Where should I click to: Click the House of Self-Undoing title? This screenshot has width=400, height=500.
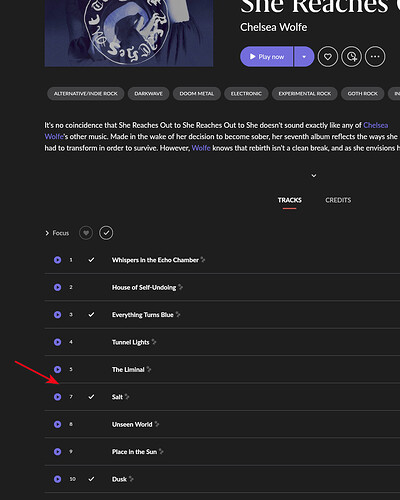coord(144,287)
